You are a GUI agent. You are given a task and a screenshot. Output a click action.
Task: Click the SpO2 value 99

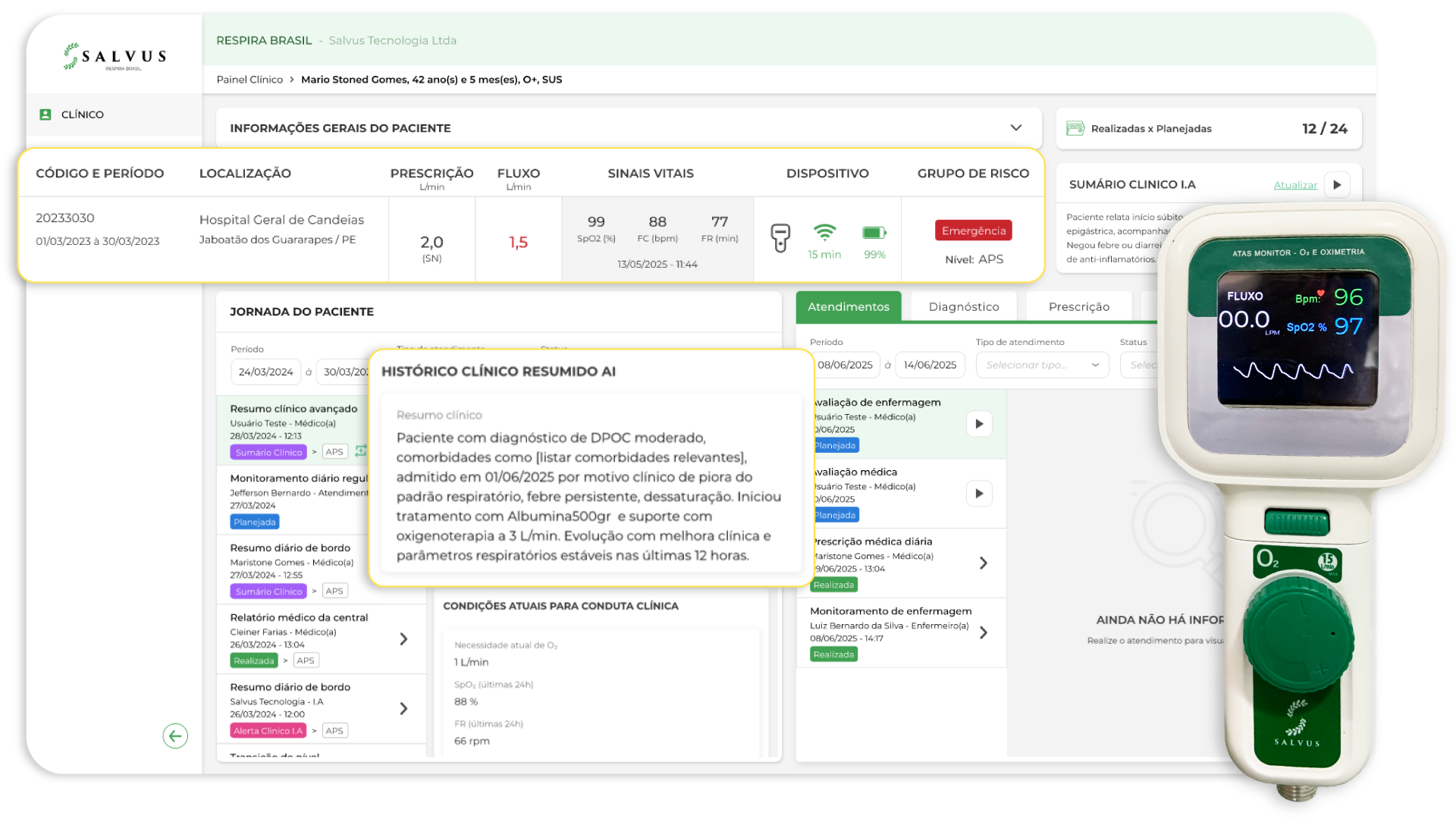[x=596, y=221]
